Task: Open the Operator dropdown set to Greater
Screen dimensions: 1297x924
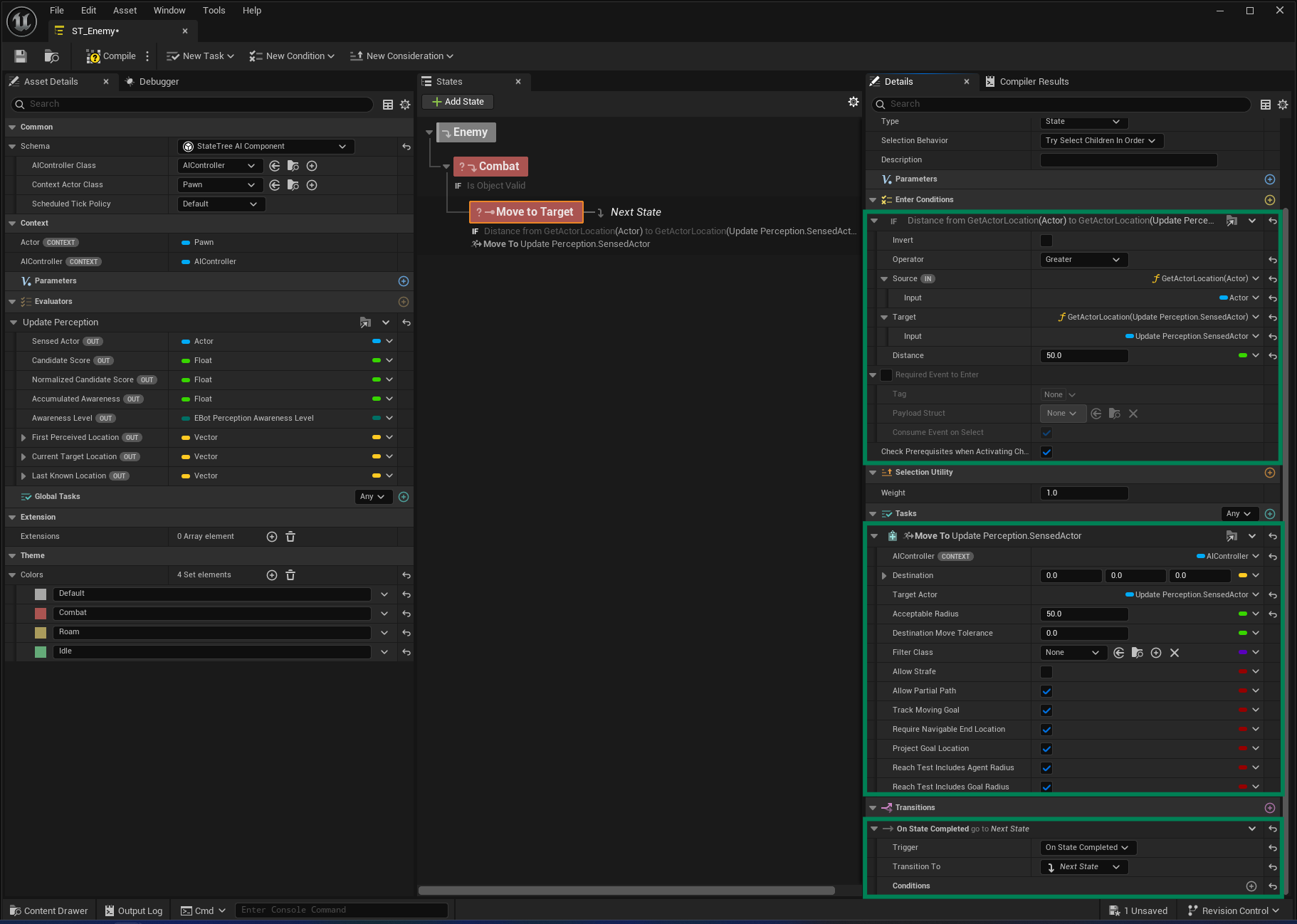Action: [x=1083, y=260]
